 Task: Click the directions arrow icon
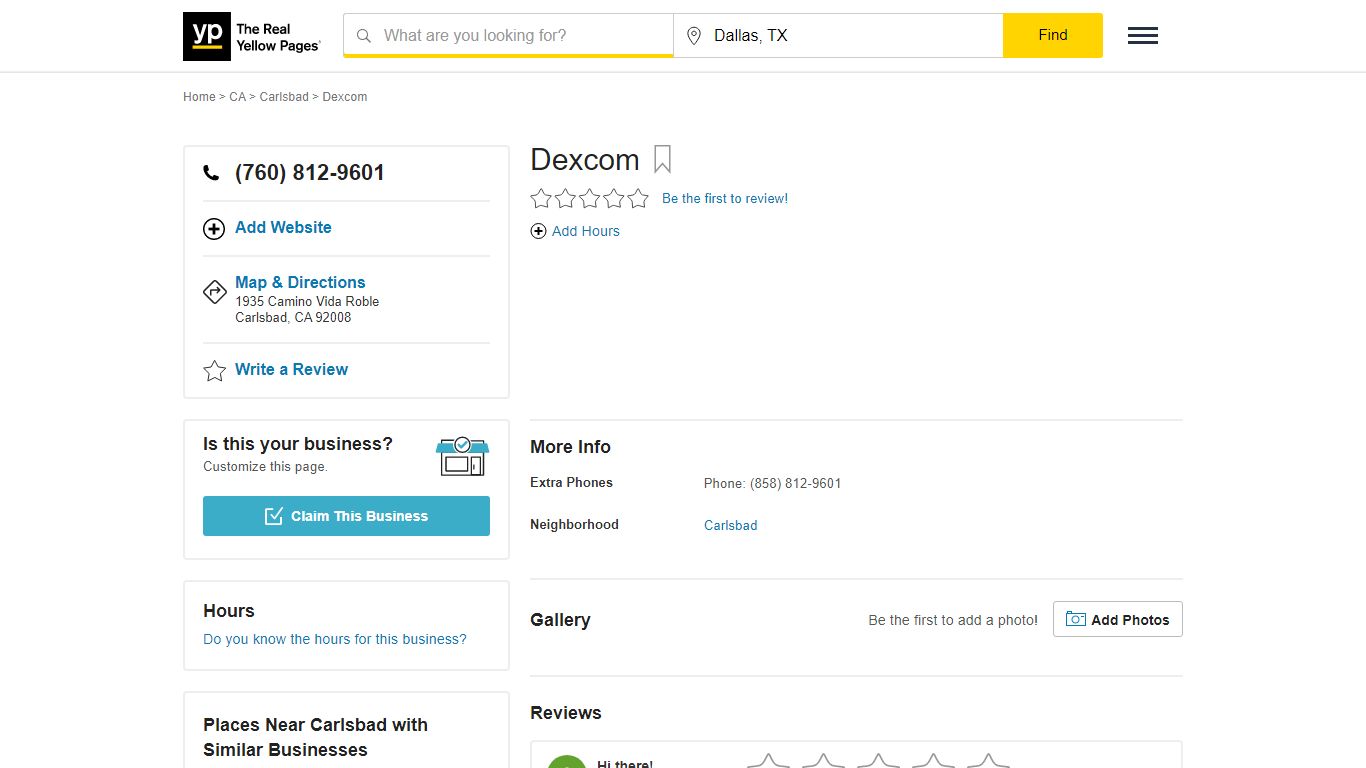click(214, 292)
